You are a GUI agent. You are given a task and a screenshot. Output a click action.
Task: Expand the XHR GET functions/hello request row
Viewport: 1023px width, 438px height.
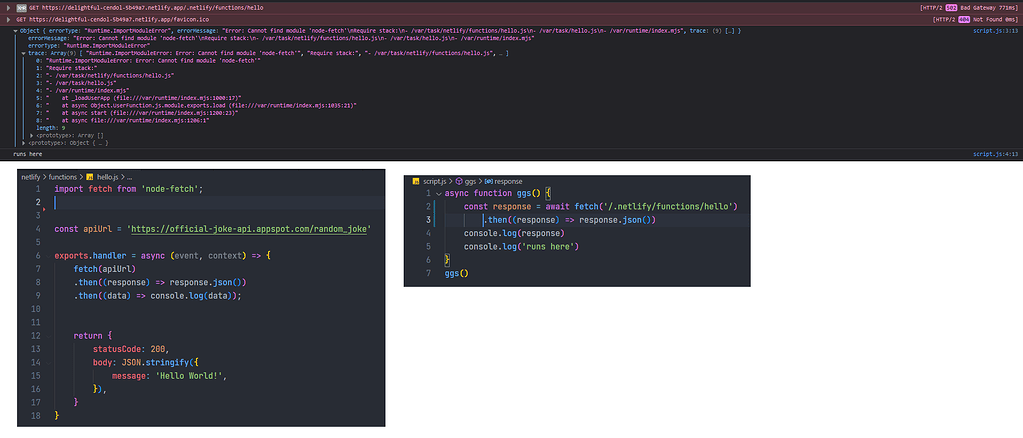[x=8, y=7]
